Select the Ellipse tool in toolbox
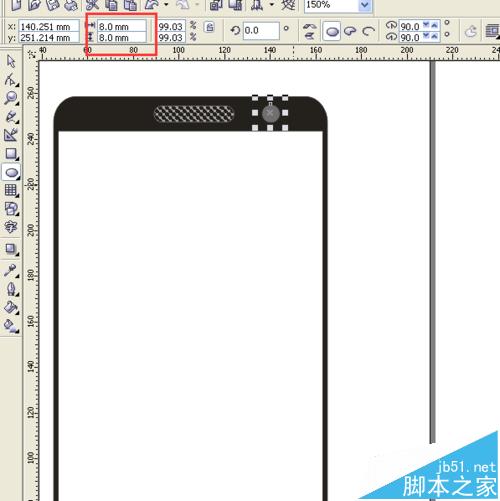The width and height of the screenshot is (500, 501). coord(11,172)
